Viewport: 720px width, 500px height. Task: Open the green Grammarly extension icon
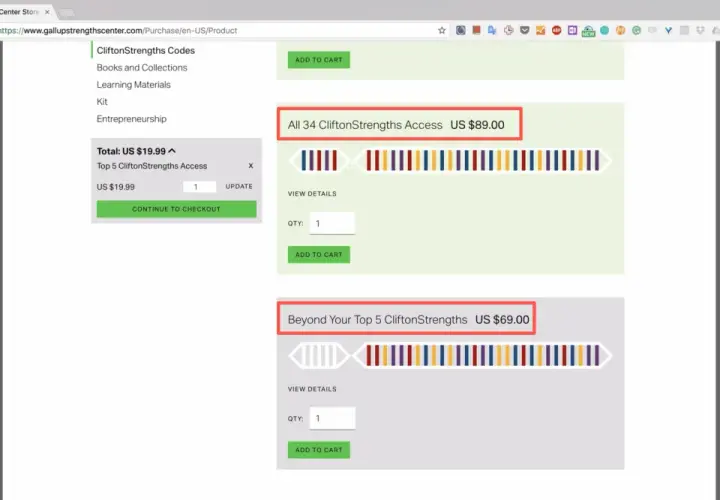point(636,30)
